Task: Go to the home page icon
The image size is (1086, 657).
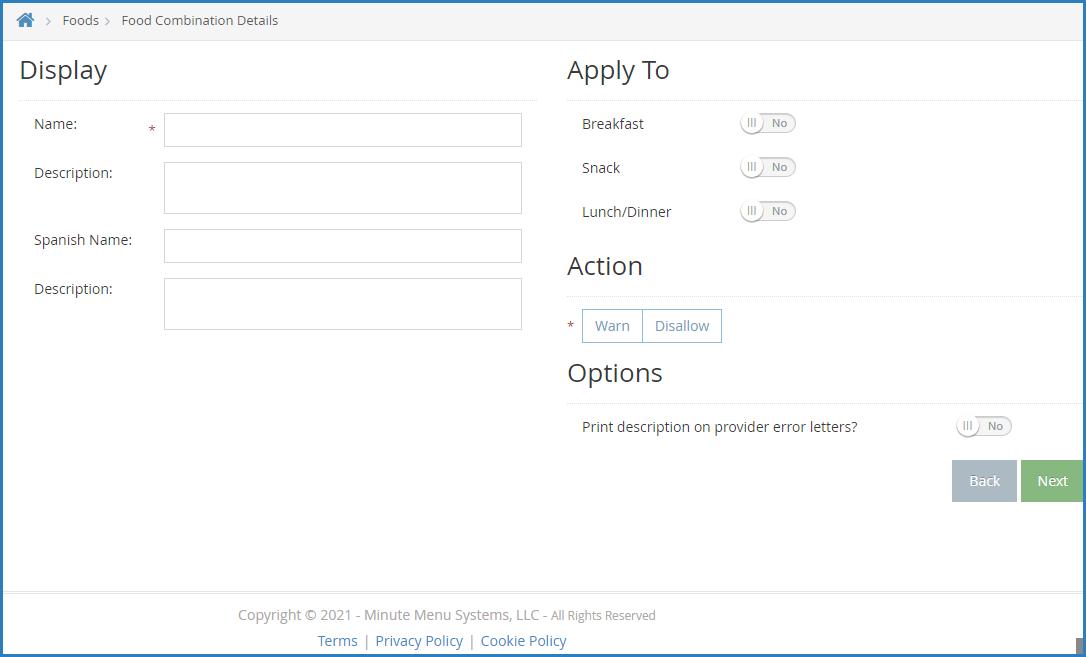Action: tap(26, 20)
